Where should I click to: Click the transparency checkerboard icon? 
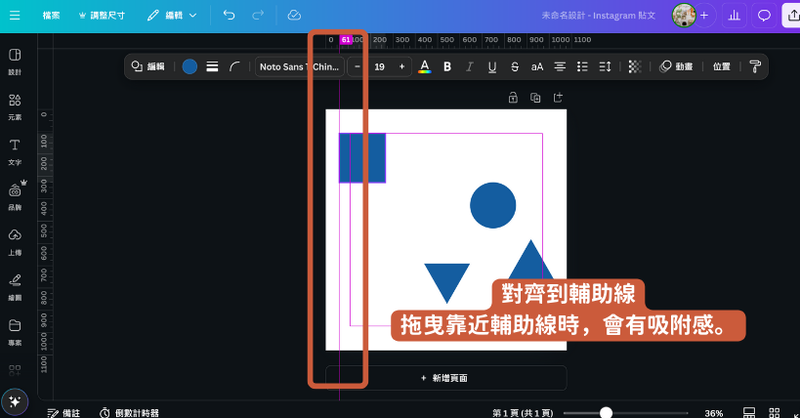click(x=634, y=67)
